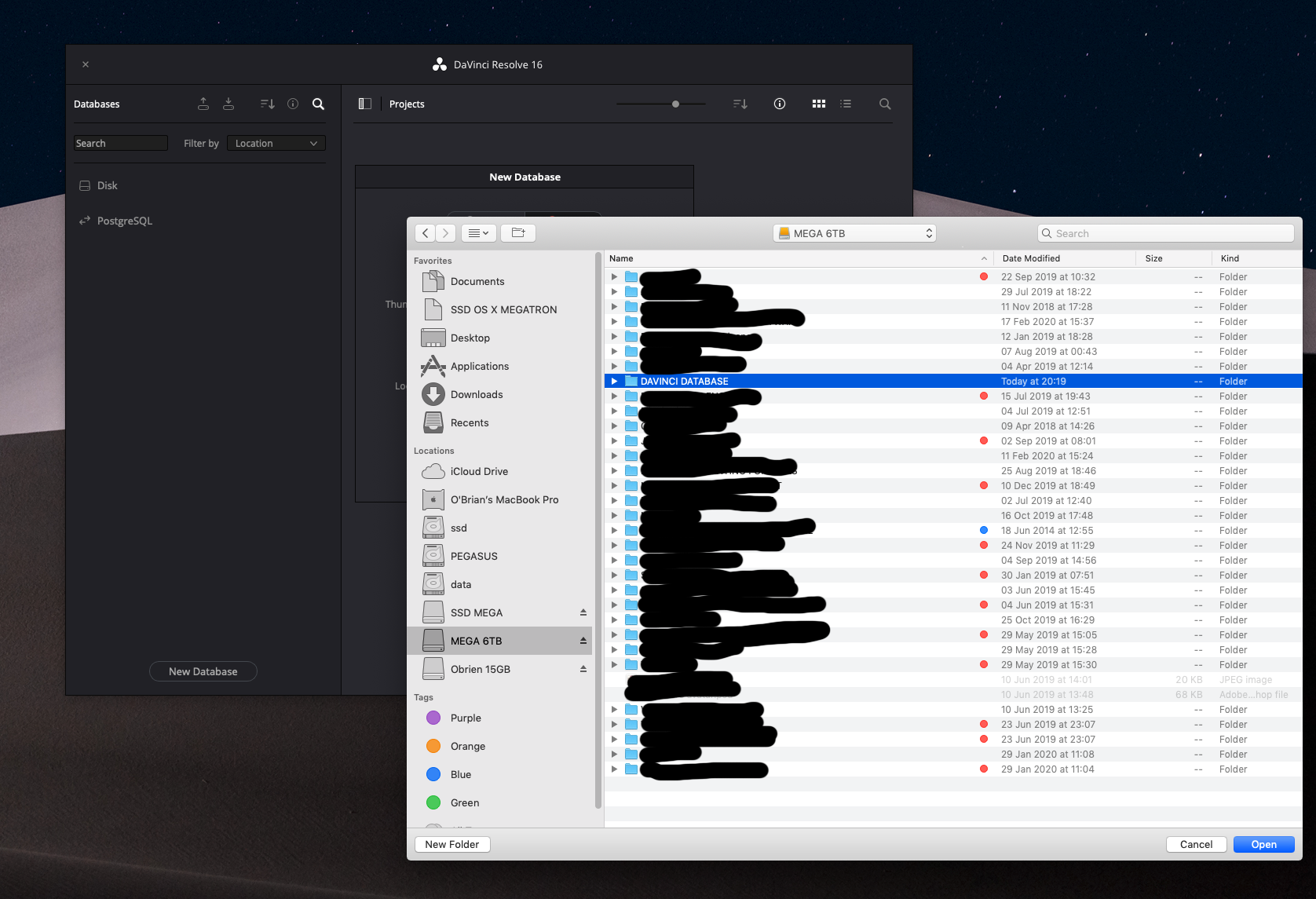Click the Projects search magnifier icon
This screenshot has height=899, width=1316.
coord(885,104)
